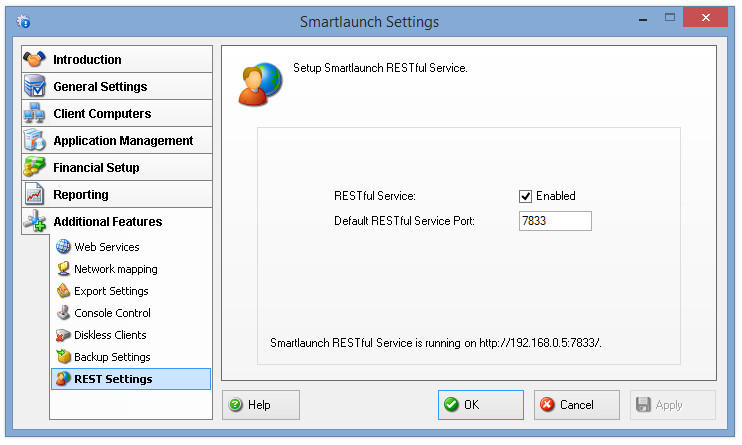Click the Default RESTful Service Port field
742x445 pixels.
coord(555,221)
